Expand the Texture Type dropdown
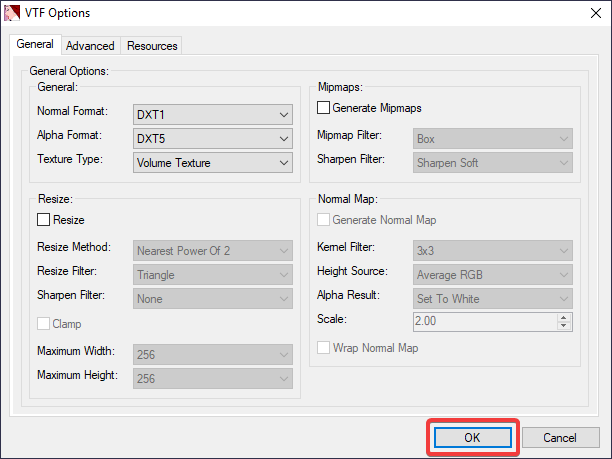The height and width of the screenshot is (459, 612). [213, 163]
